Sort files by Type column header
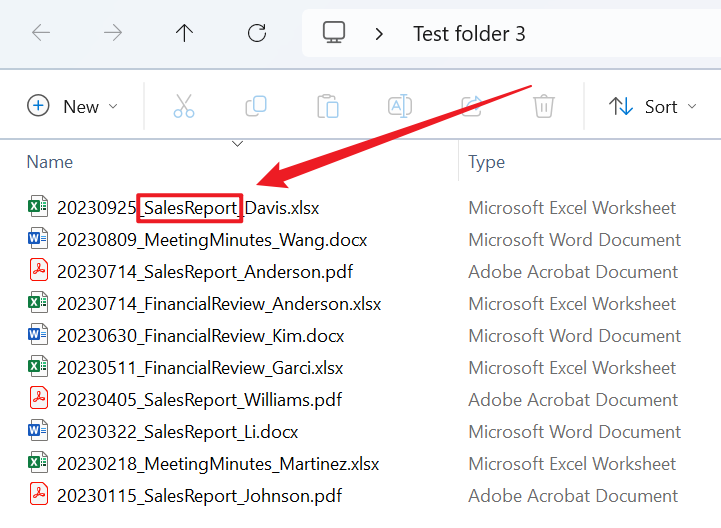721x528 pixels. 487,162
